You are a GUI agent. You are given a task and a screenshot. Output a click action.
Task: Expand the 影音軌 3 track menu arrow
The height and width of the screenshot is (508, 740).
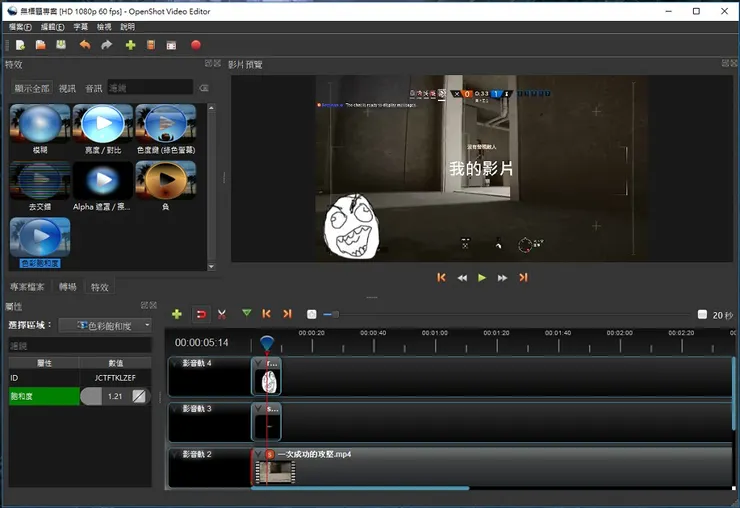(174, 409)
